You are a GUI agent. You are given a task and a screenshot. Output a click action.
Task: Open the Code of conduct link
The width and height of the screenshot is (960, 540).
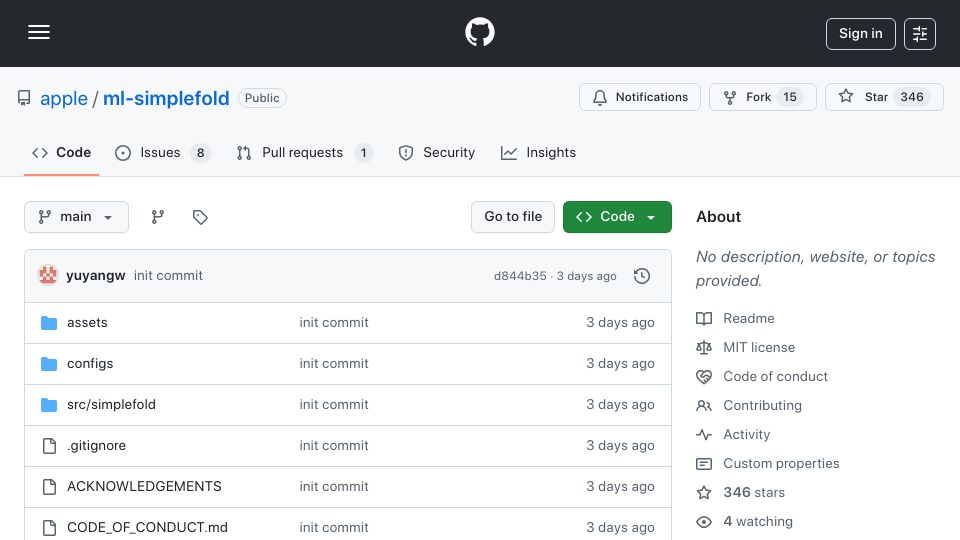click(775, 377)
